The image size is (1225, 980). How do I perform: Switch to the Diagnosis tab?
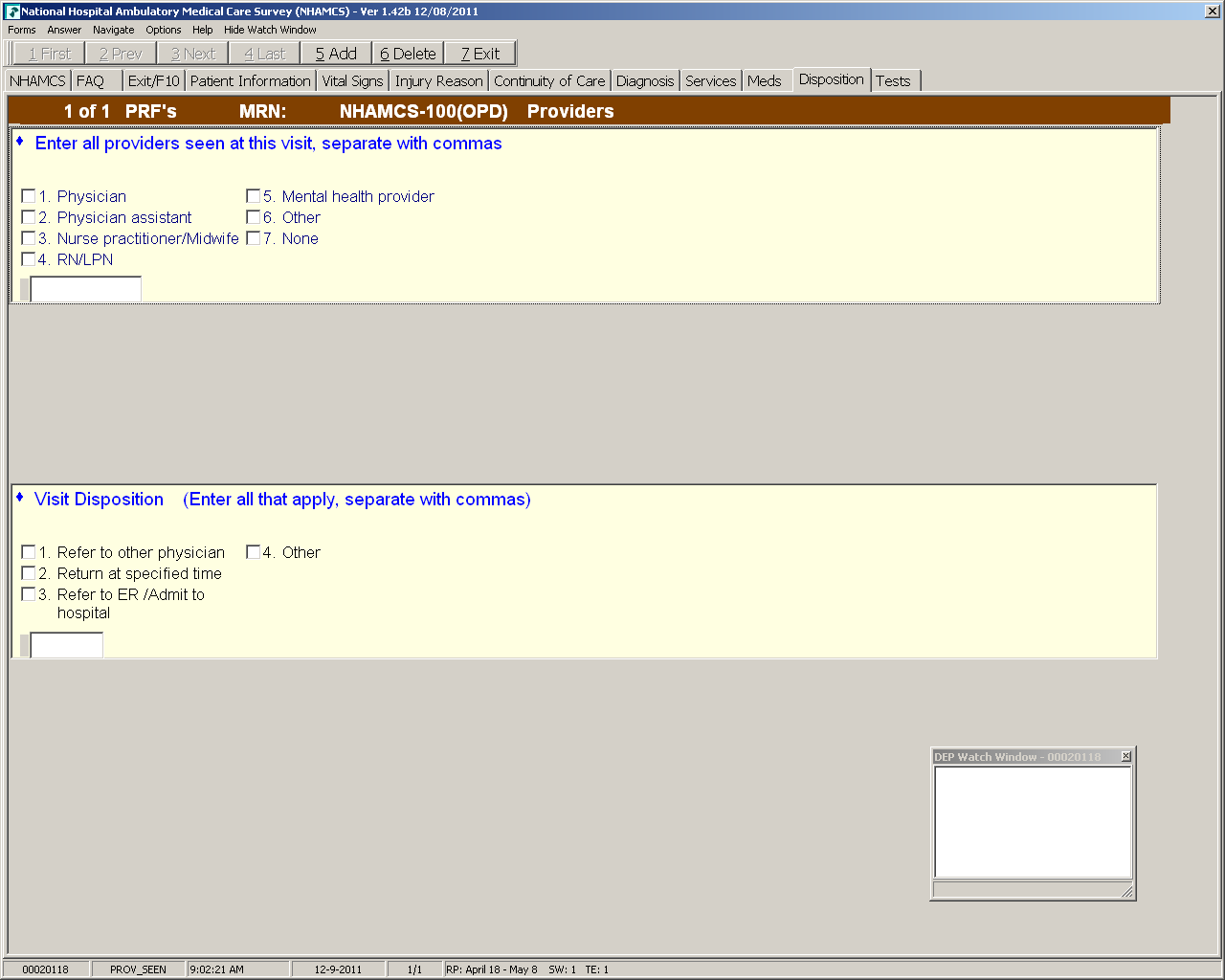645,81
